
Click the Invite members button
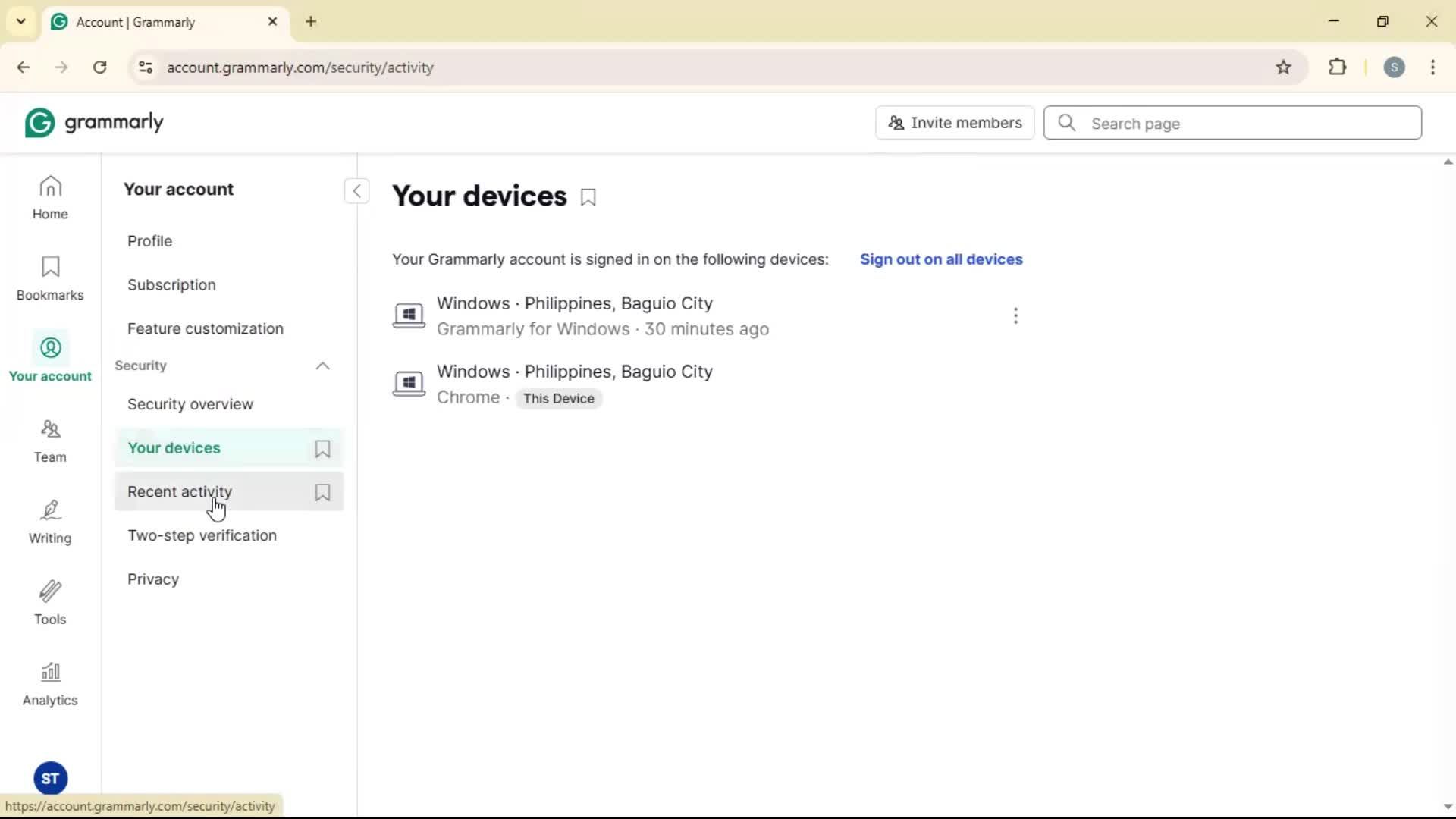pos(955,123)
